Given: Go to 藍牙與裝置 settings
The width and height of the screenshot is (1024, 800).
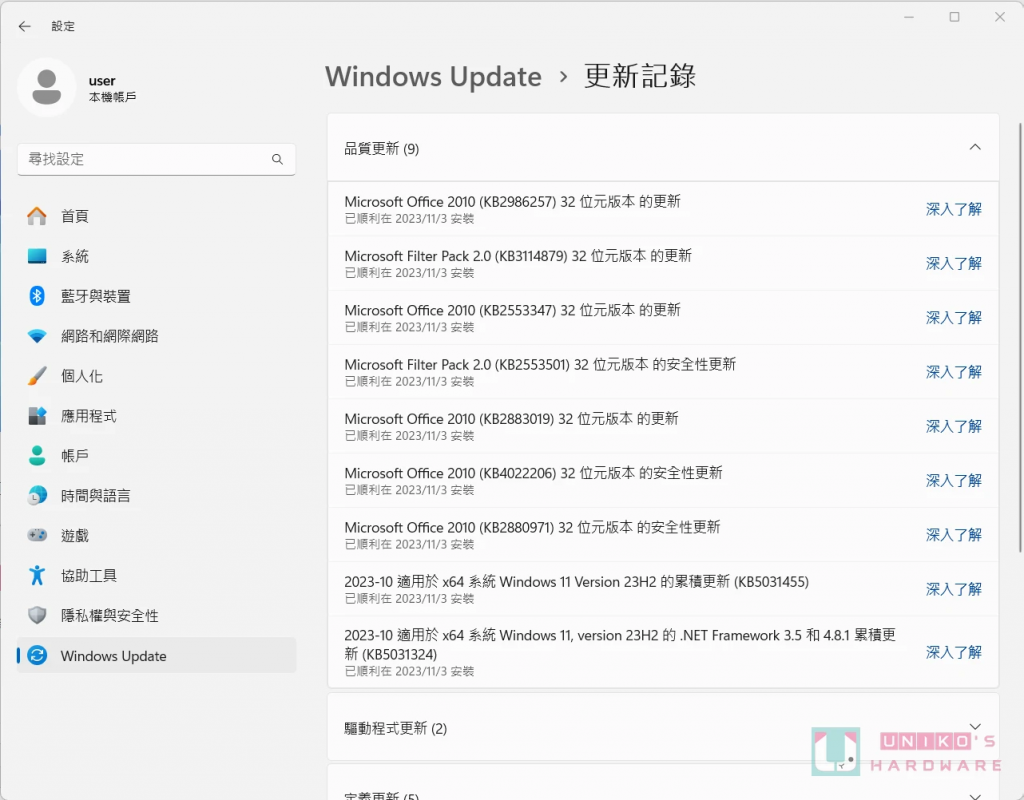Looking at the screenshot, I should [157, 296].
